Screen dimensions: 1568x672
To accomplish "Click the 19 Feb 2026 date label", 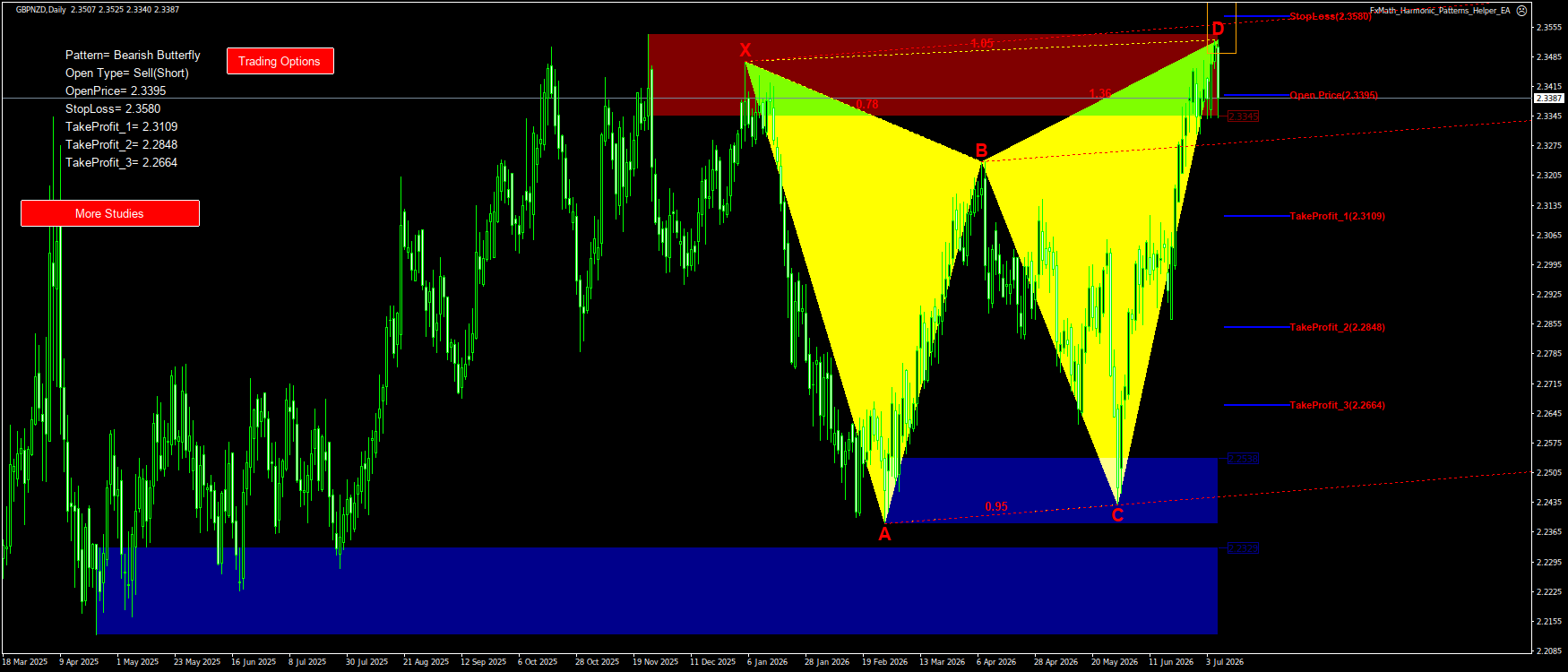I will [884, 662].
